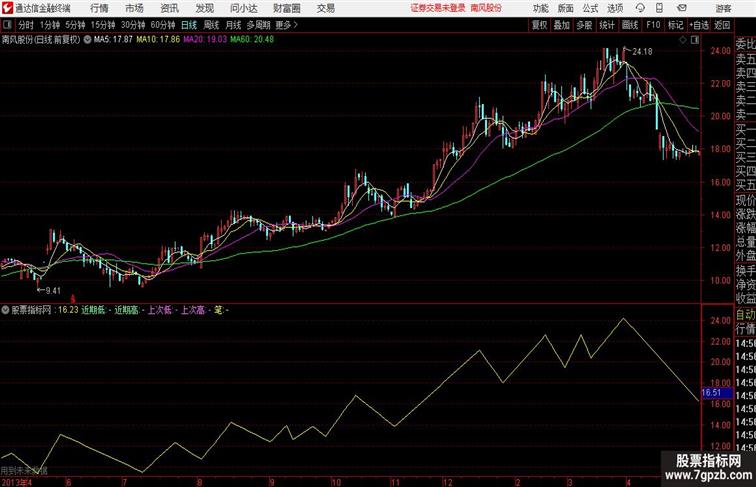
Task: Expand the 更多 periods chevron
Action: [x=287, y=25]
